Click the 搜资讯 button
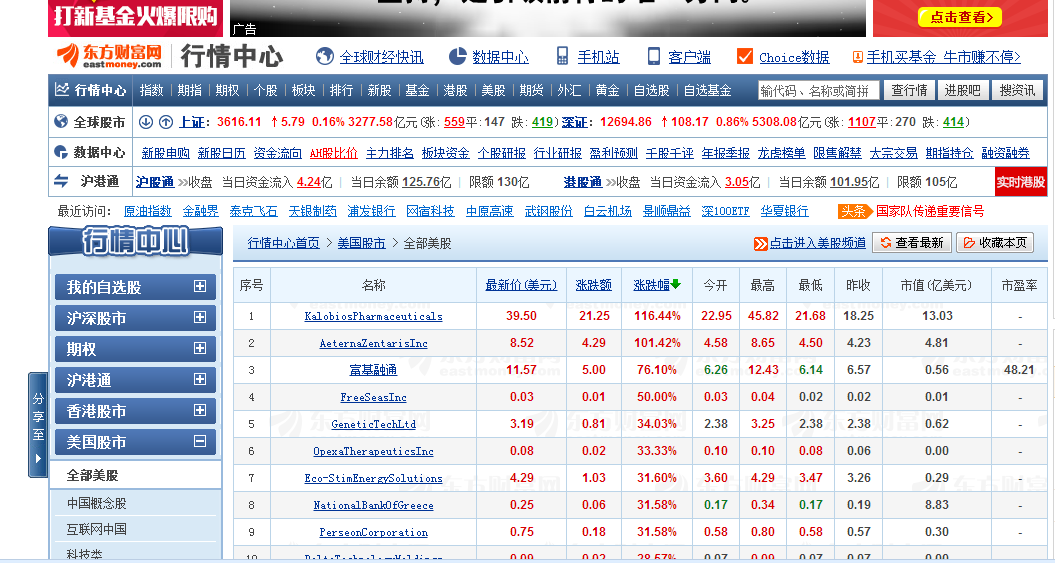The image size is (1055, 563). click(x=1017, y=90)
